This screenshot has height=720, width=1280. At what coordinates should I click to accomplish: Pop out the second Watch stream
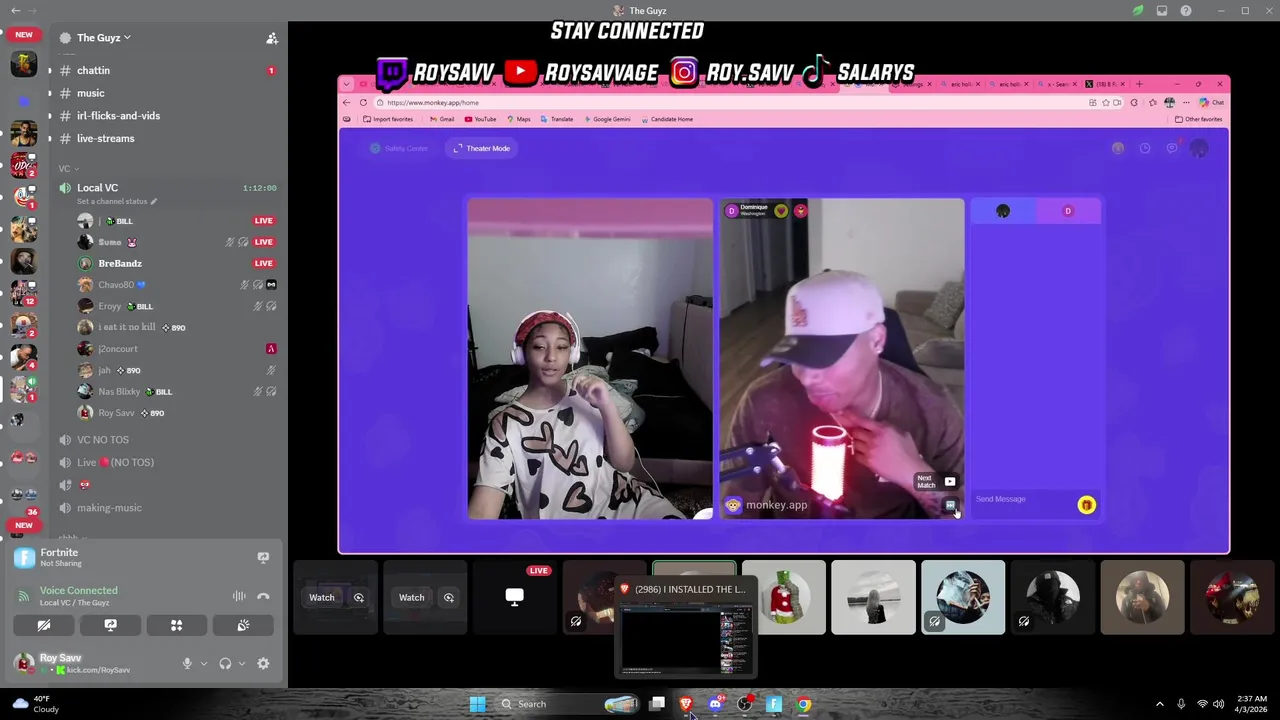[x=449, y=598]
